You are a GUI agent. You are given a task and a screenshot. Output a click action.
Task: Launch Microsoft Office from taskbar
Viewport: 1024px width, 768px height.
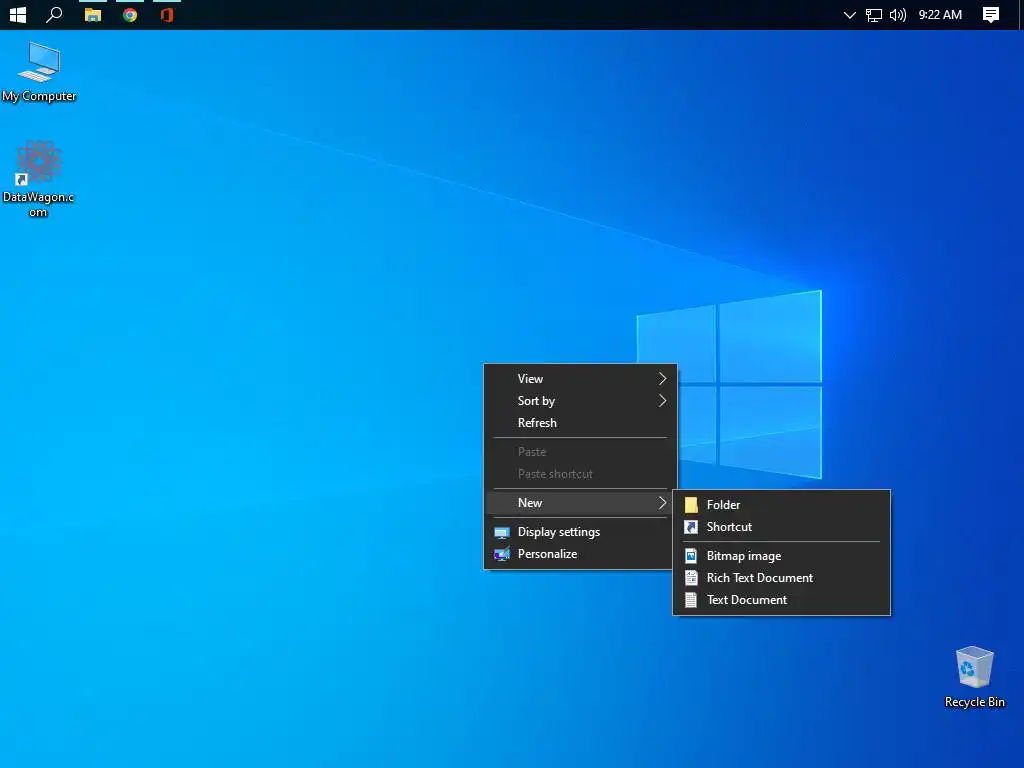pos(167,14)
